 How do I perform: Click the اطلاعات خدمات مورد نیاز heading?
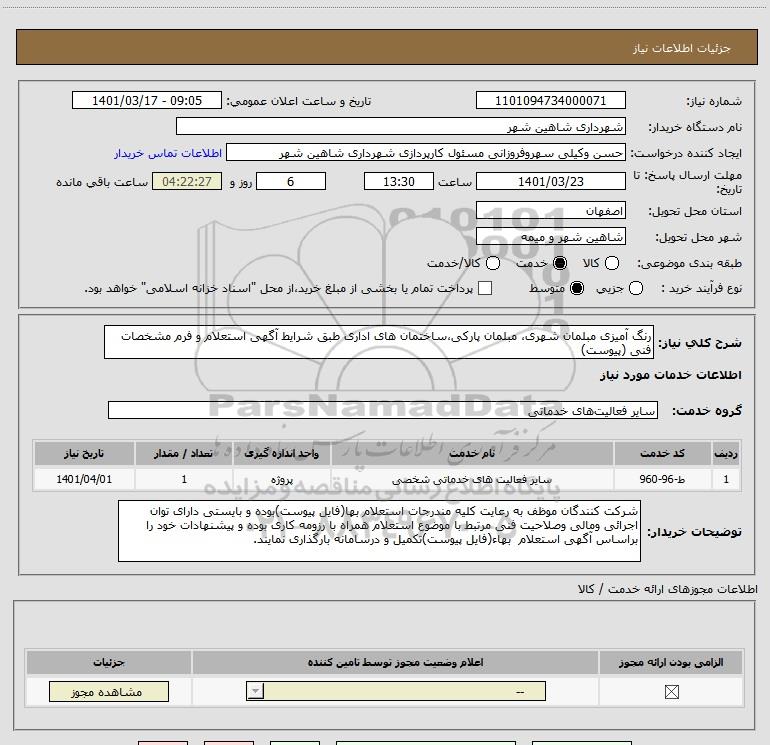coord(670,375)
